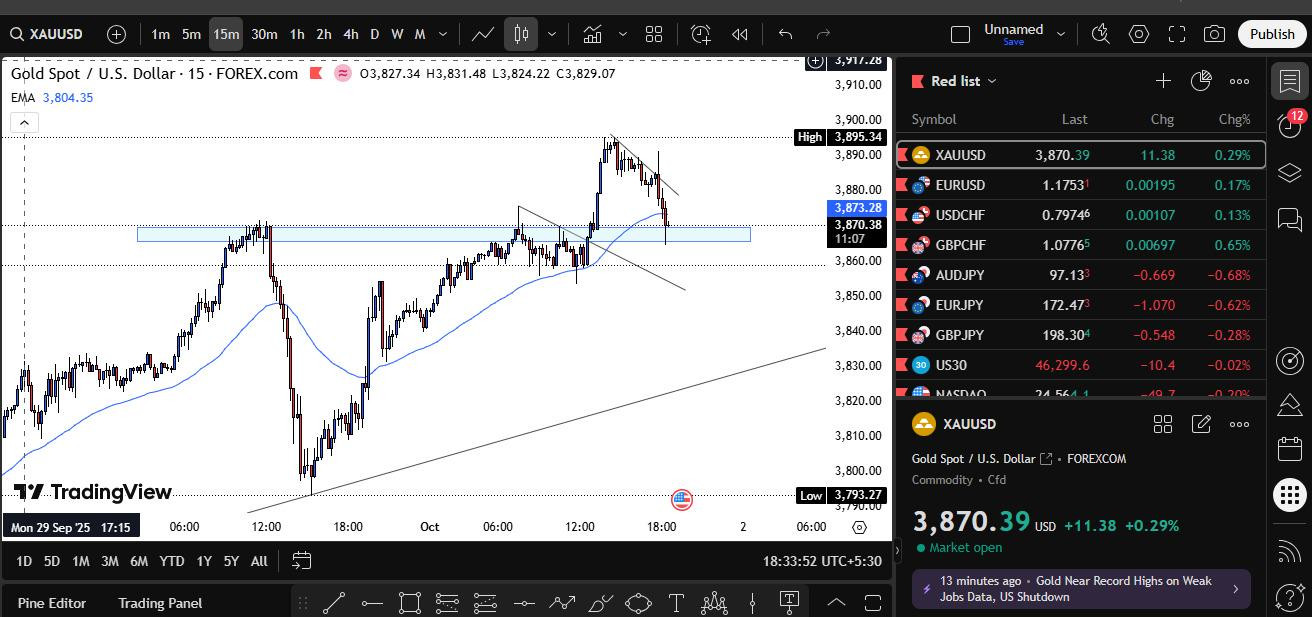
Task: Select the AUDJPY watchlist row
Action: [x=1081, y=275]
